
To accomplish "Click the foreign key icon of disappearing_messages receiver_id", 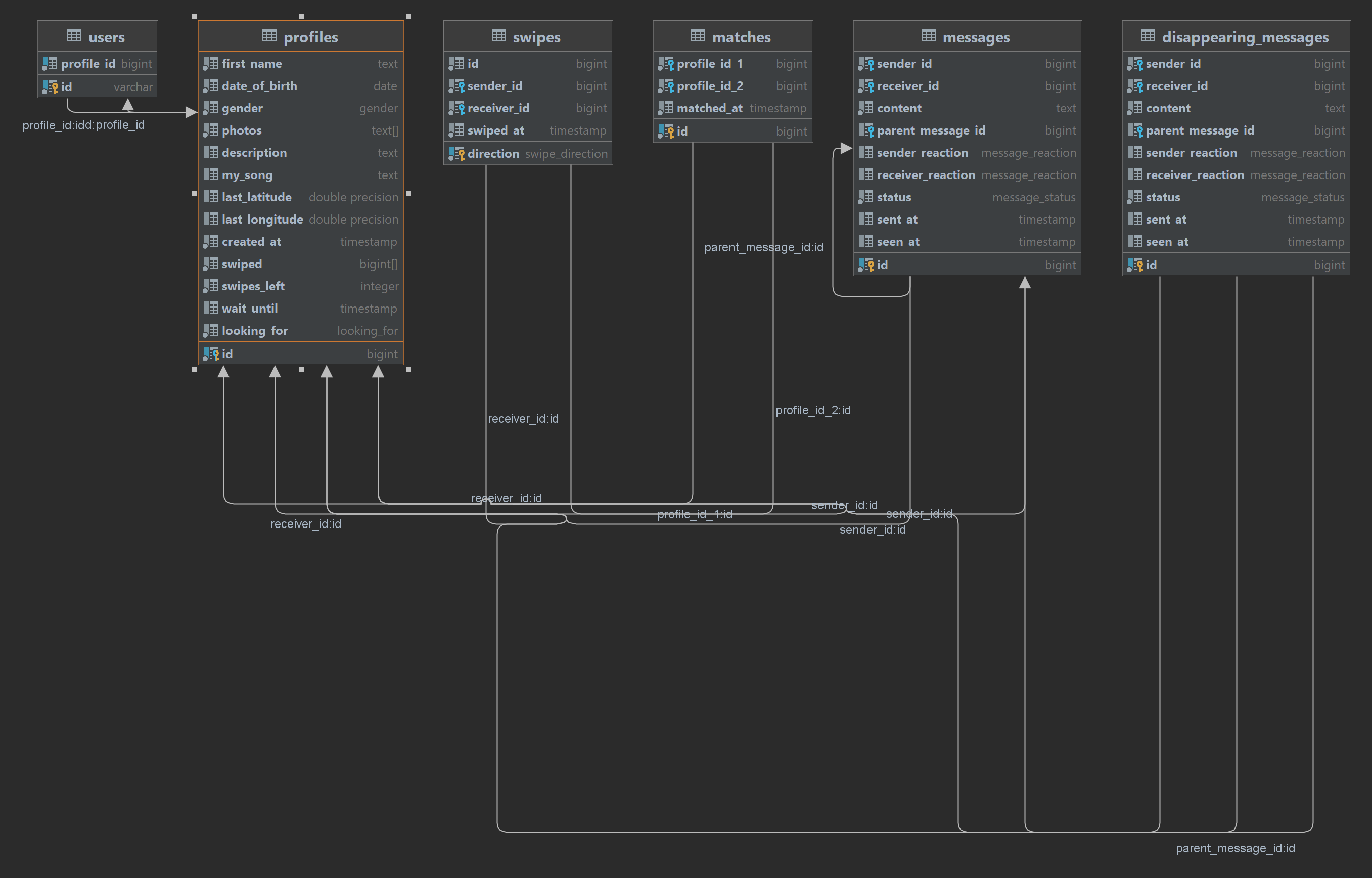I will pyautogui.click(x=1135, y=86).
